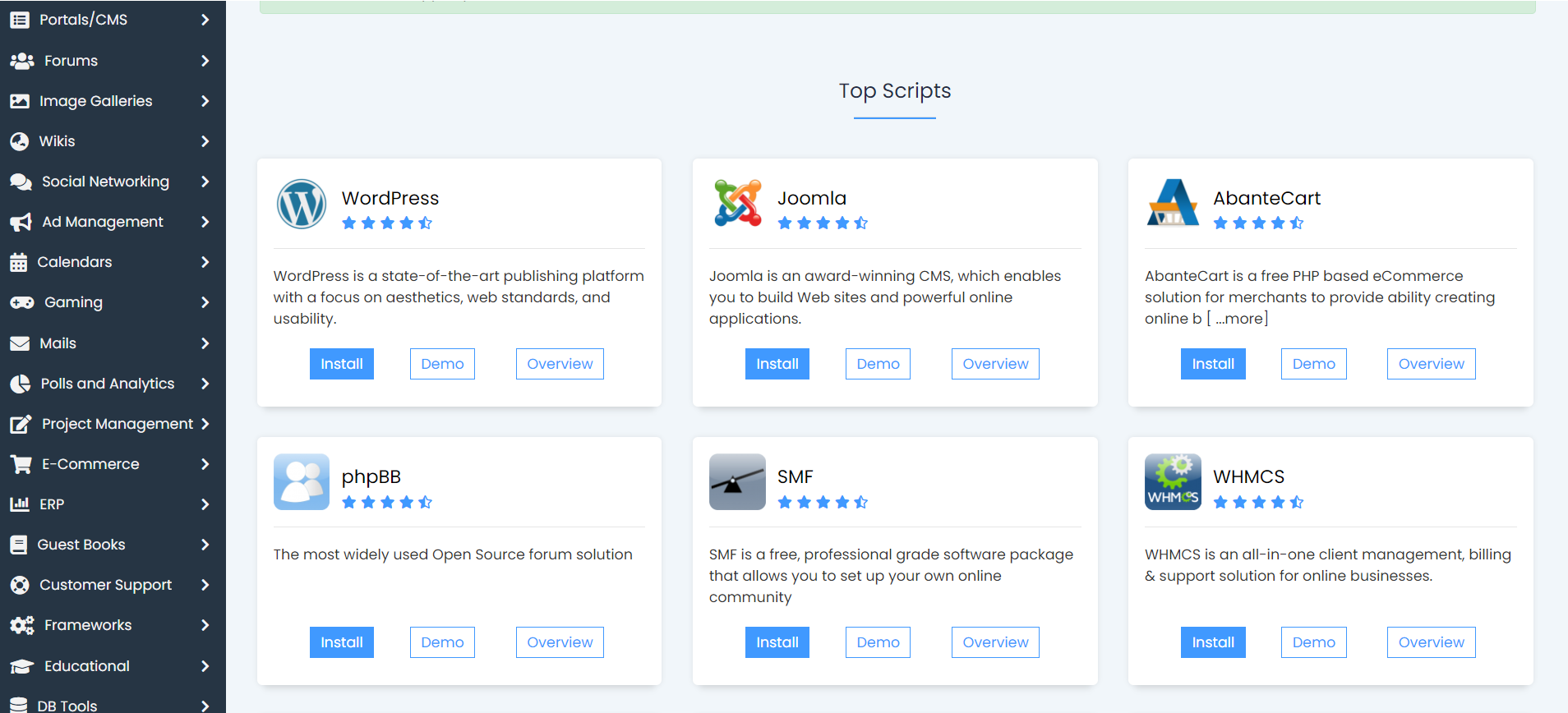Open the Polls and Analytics menu
1568x713 pixels.
coord(113,384)
